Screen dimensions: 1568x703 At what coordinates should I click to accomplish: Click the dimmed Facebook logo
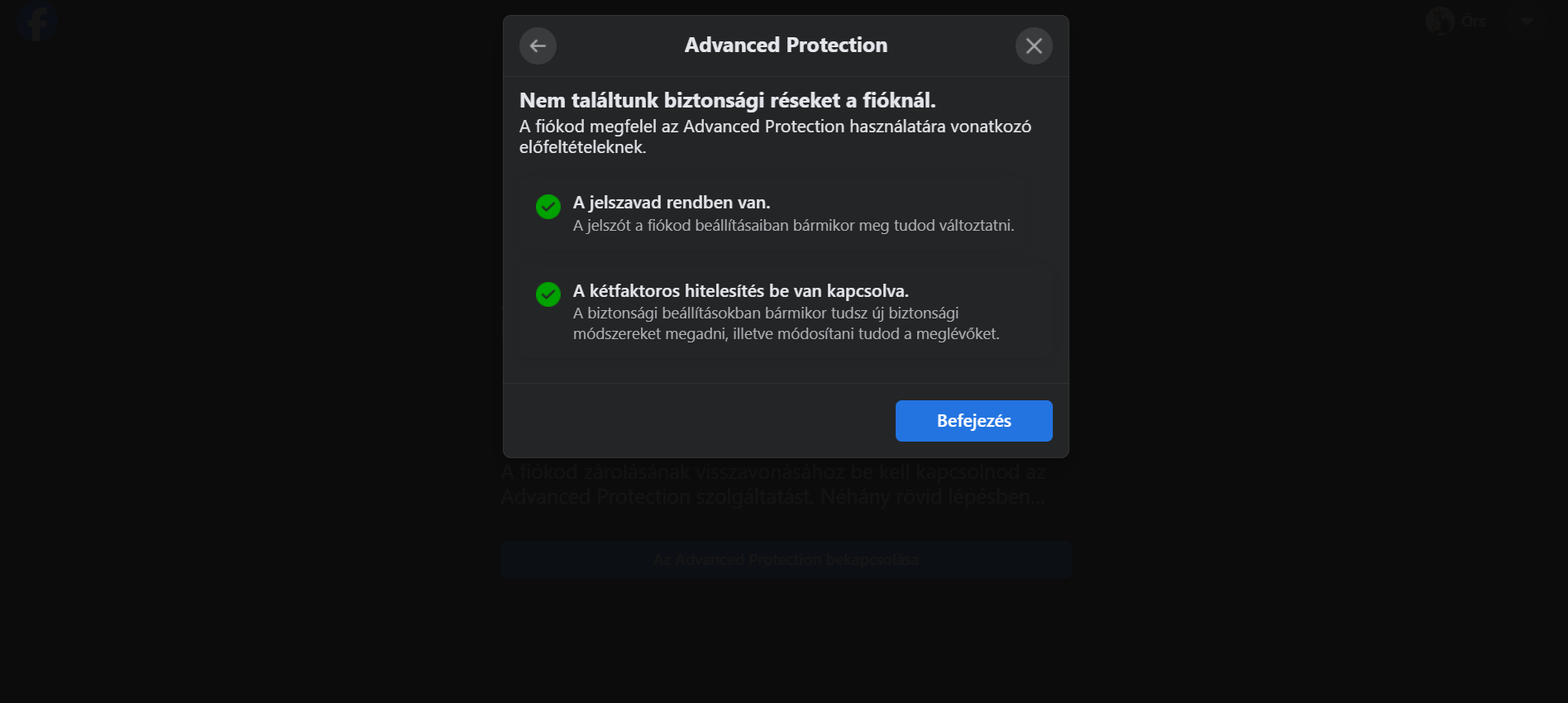[36, 22]
